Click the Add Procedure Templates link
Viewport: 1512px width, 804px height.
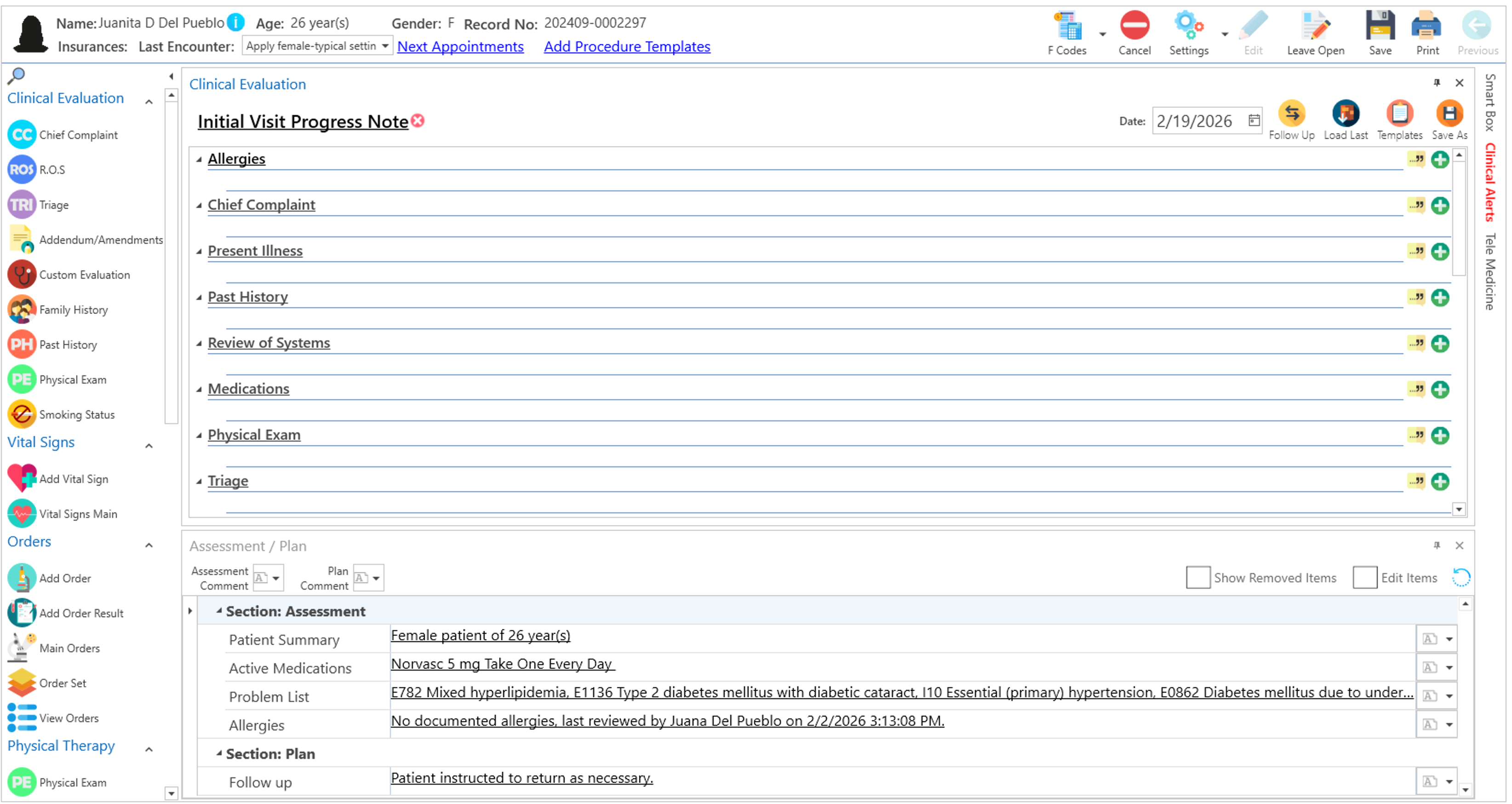[x=626, y=46]
